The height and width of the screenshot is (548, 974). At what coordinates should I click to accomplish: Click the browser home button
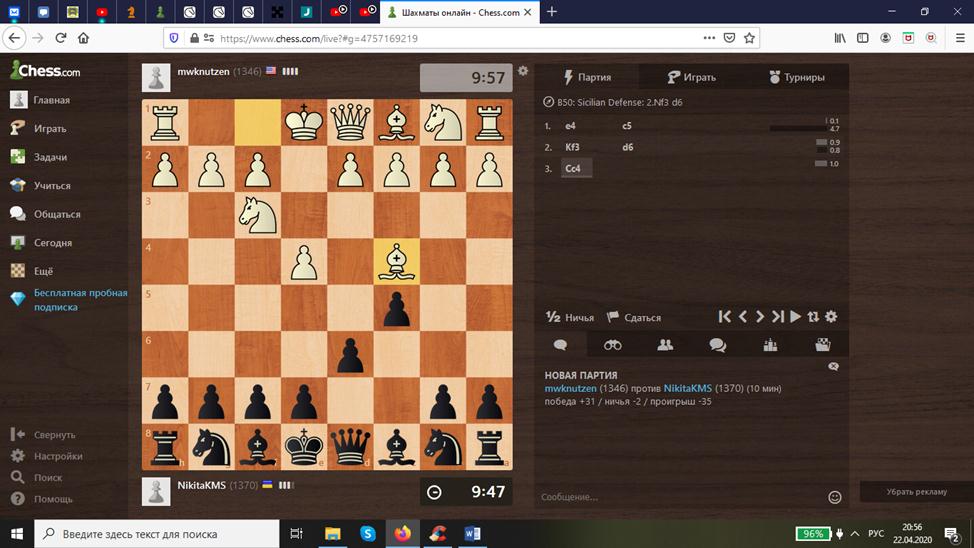click(x=83, y=38)
